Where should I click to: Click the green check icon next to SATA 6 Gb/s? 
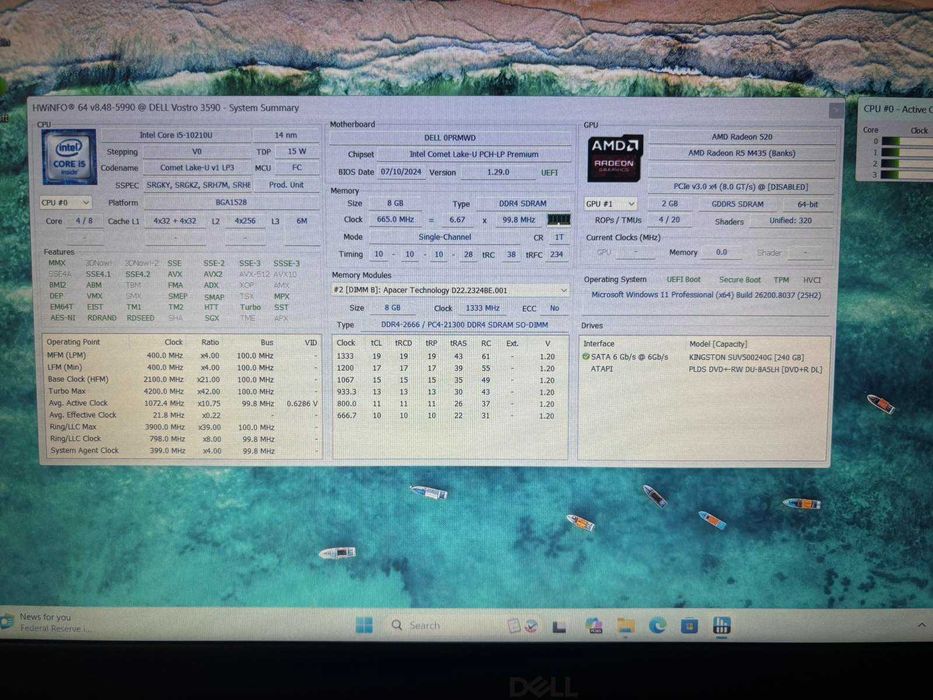(x=586, y=357)
